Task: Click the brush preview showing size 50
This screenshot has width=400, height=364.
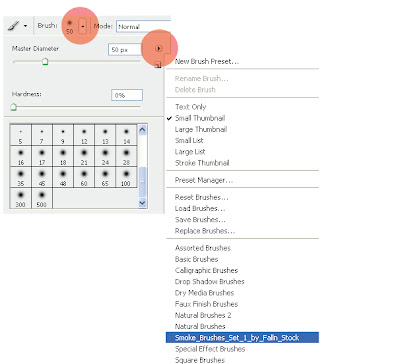Action: pos(70,27)
